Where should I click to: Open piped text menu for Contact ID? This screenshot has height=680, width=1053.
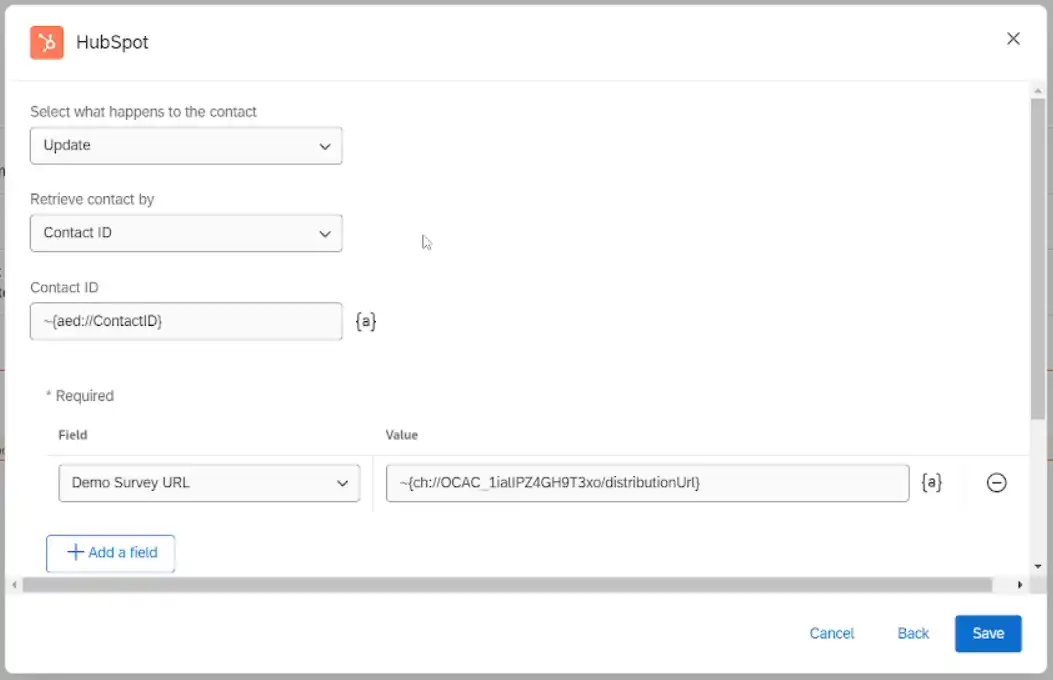click(x=366, y=322)
